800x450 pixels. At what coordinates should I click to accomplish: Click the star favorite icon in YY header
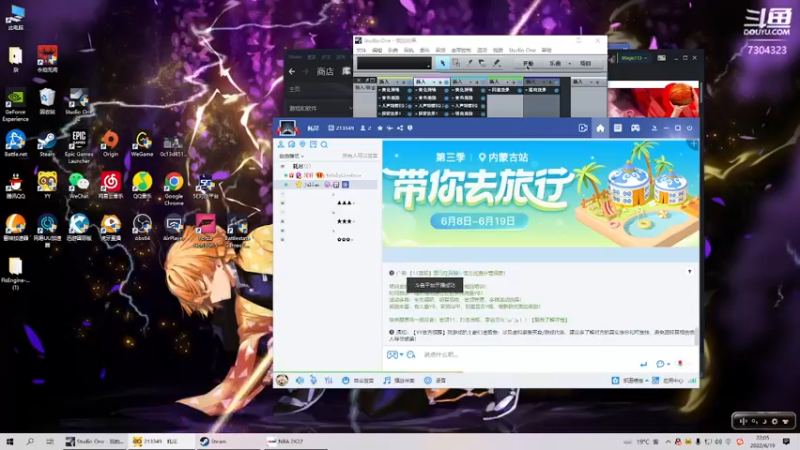pos(380,128)
